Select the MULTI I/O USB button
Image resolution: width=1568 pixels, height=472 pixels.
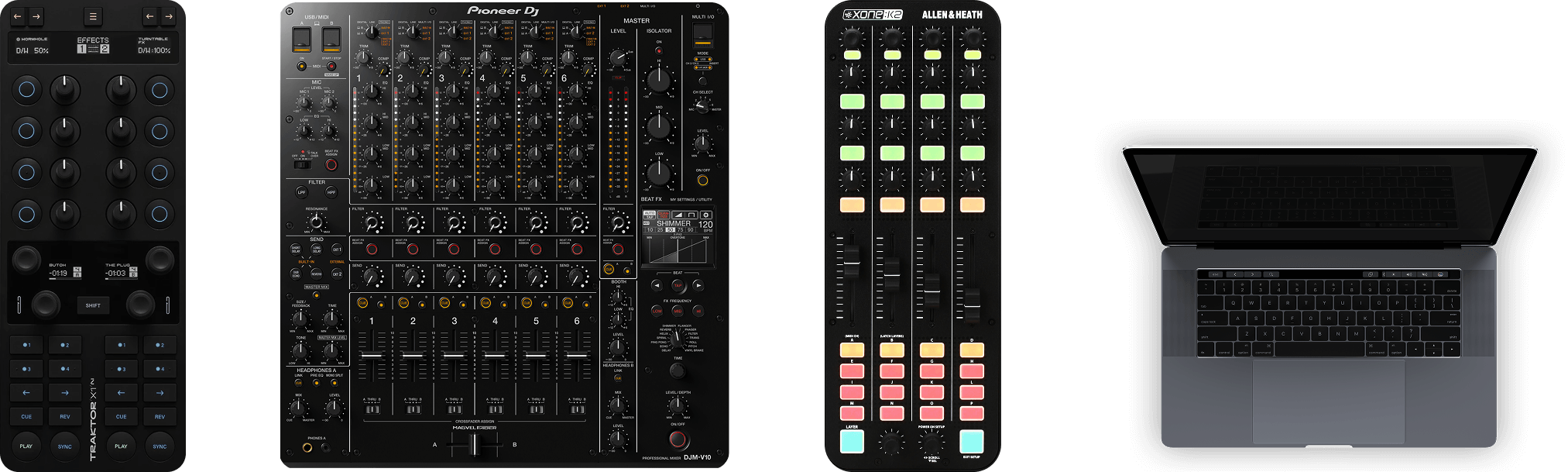tap(702, 33)
